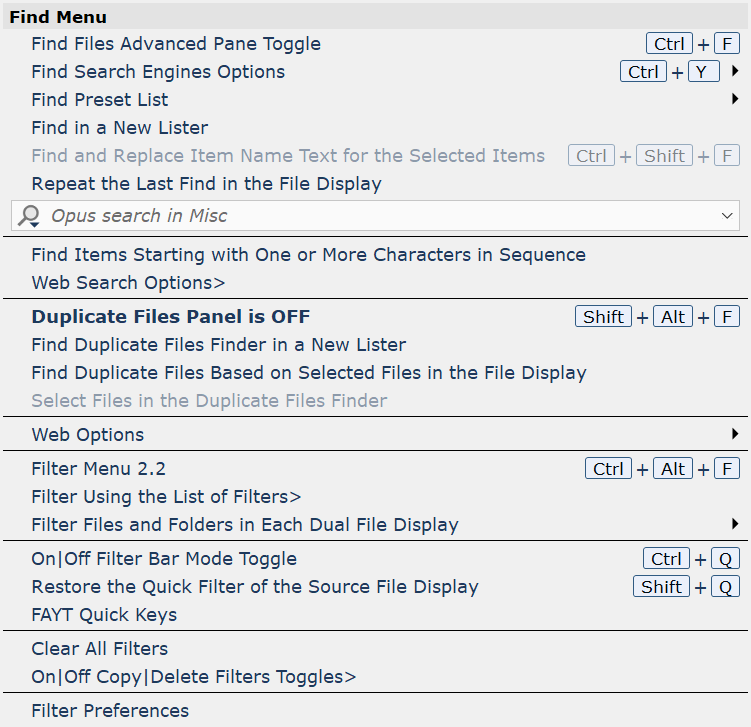Select Find Items Starting with Characters in Sequence
The width and height of the screenshot is (751, 727).
pyautogui.click(x=376, y=255)
